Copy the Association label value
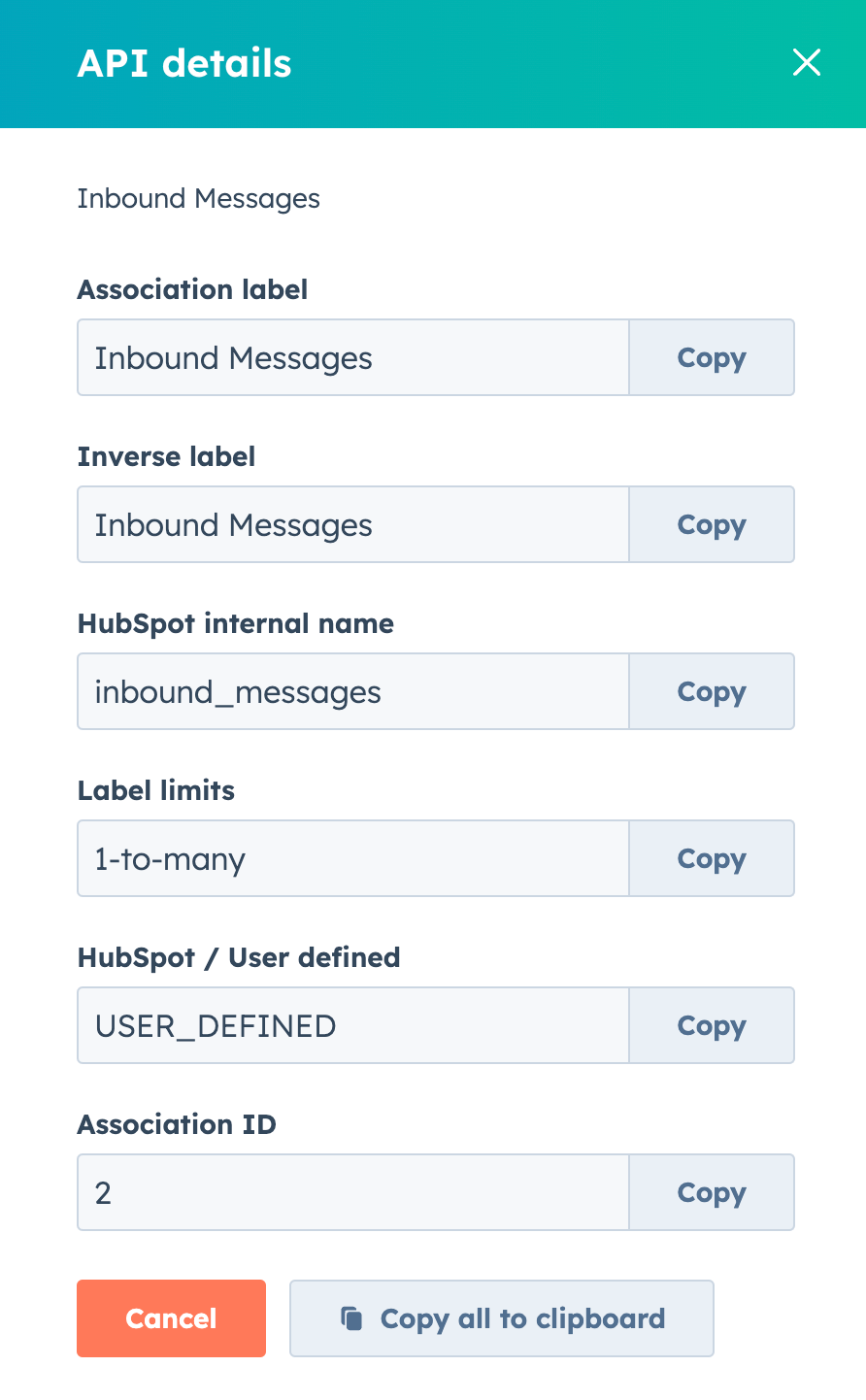Viewport: 866px width, 1400px height. click(x=711, y=357)
